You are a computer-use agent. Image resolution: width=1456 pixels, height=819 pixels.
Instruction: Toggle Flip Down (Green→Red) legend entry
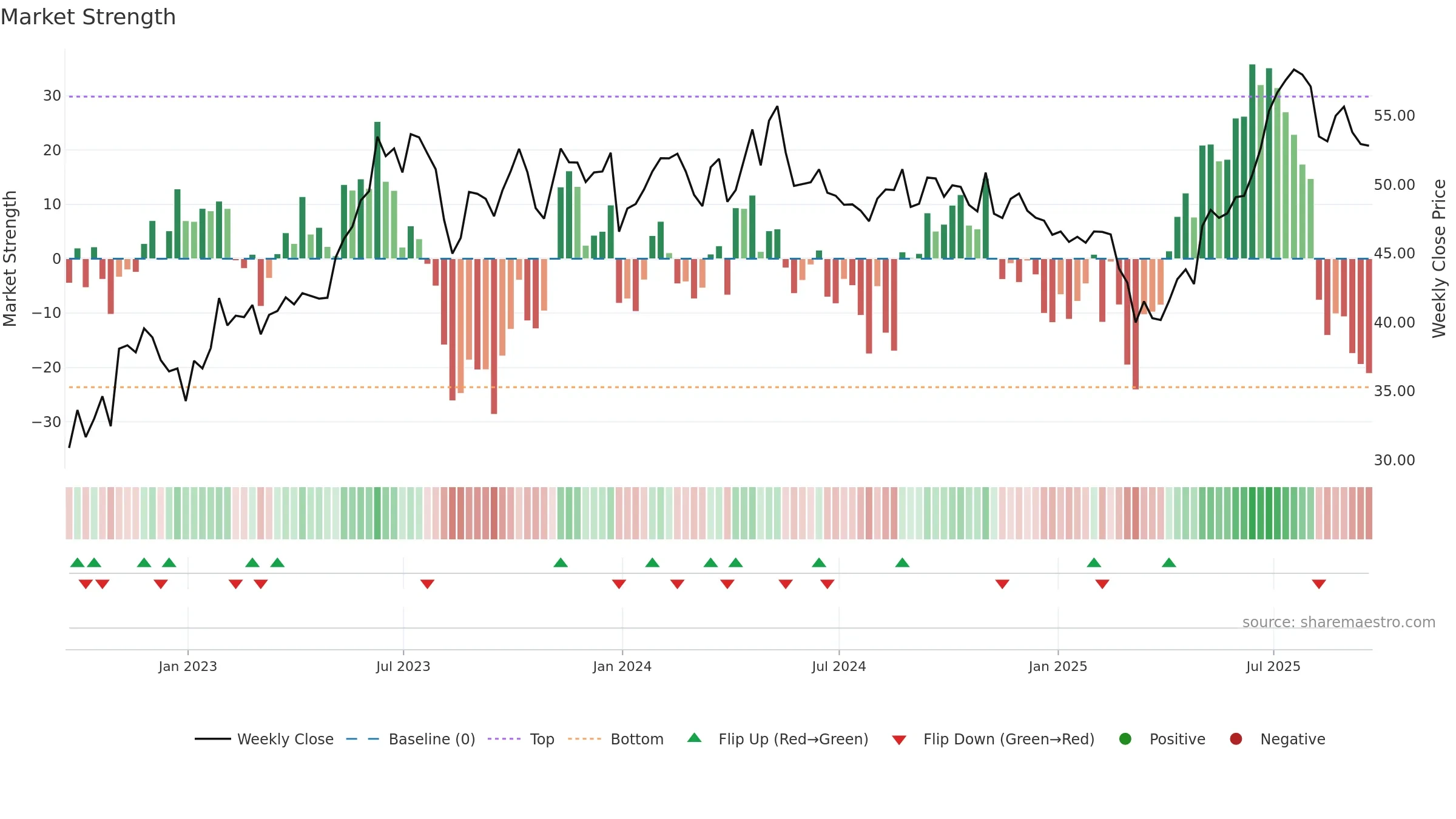993,739
